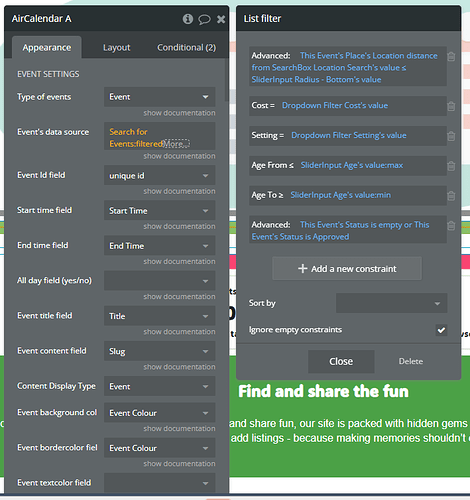The image size is (470, 500).
Task: Open the comment bubble icon in AirCalendar header
Action: (x=204, y=19)
